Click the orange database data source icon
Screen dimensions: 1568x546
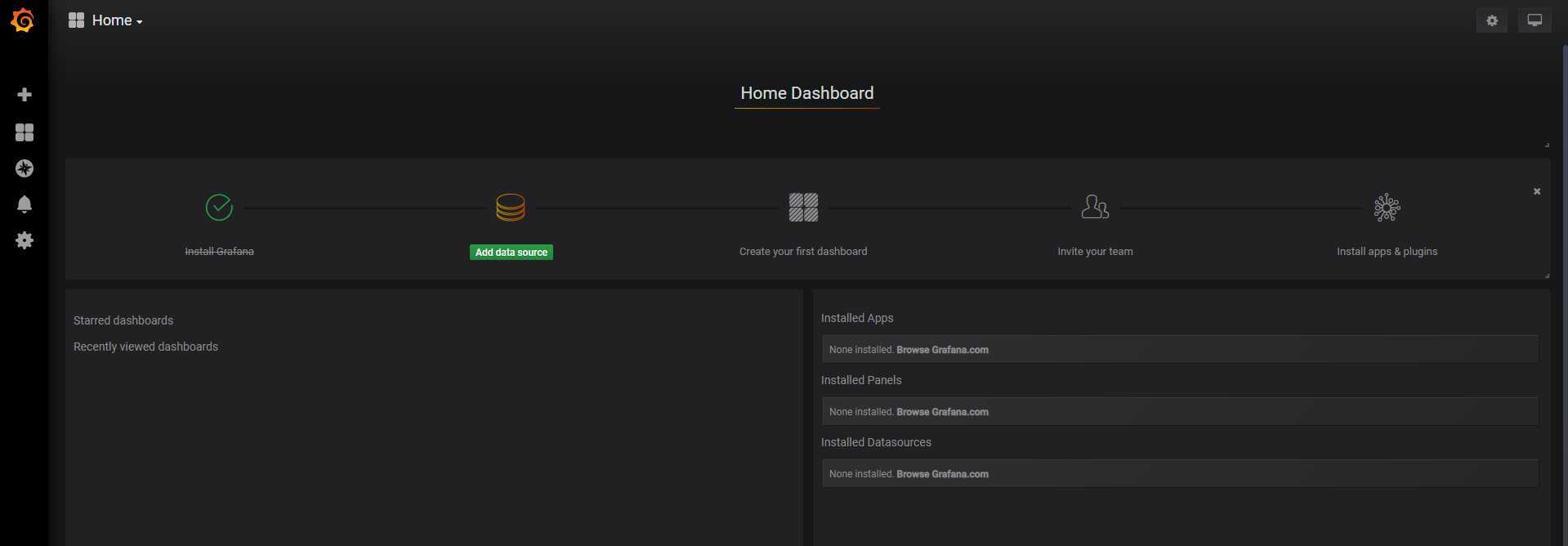click(511, 208)
